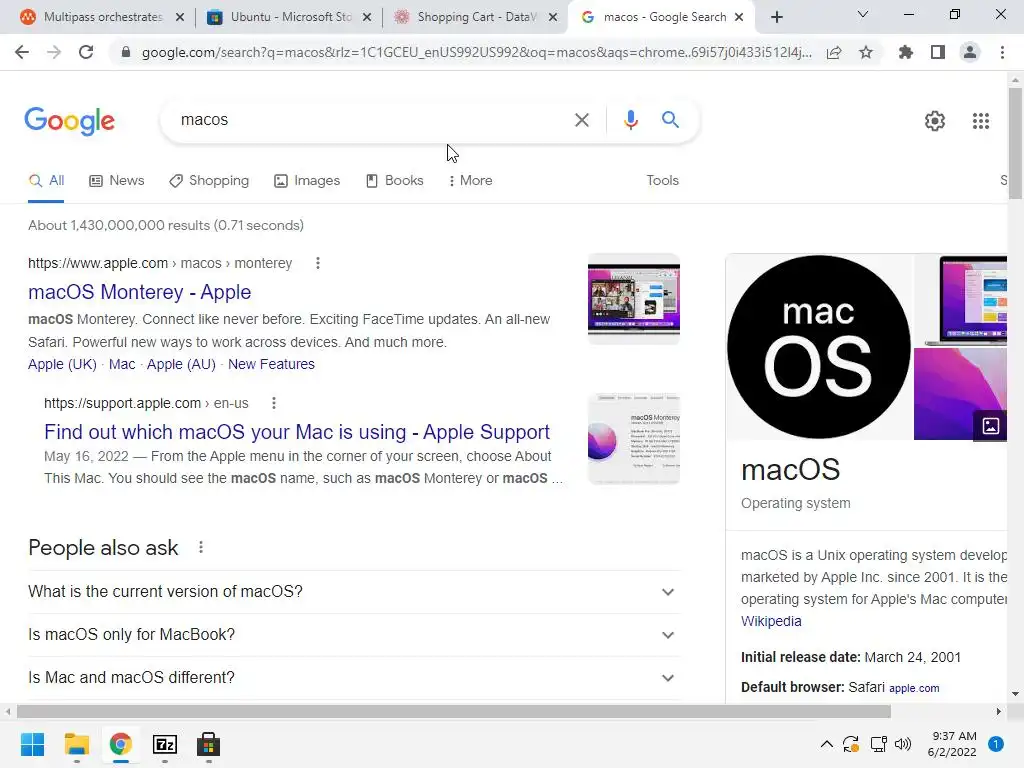Toggle the Chrome side panel icon
This screenshot has width=1024, height=768.
[938, 52]
